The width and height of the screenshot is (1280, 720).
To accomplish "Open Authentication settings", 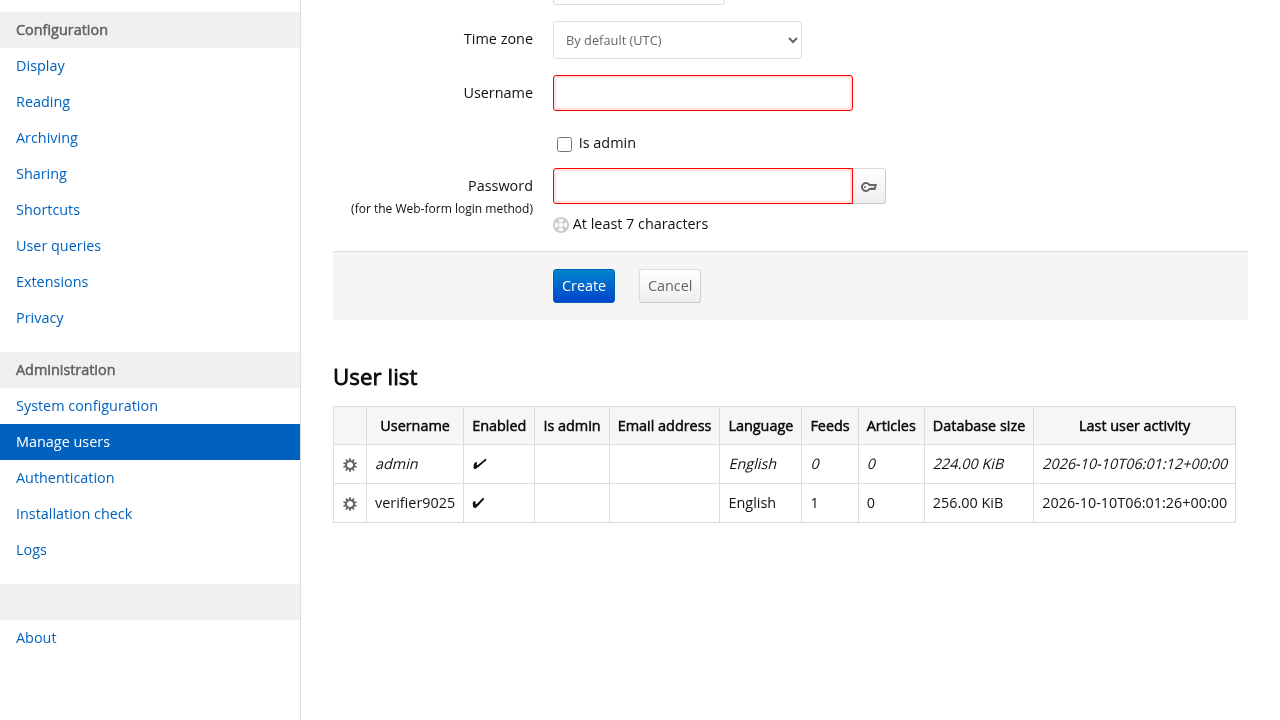I will pyautogui.click(x=65, y=478).
